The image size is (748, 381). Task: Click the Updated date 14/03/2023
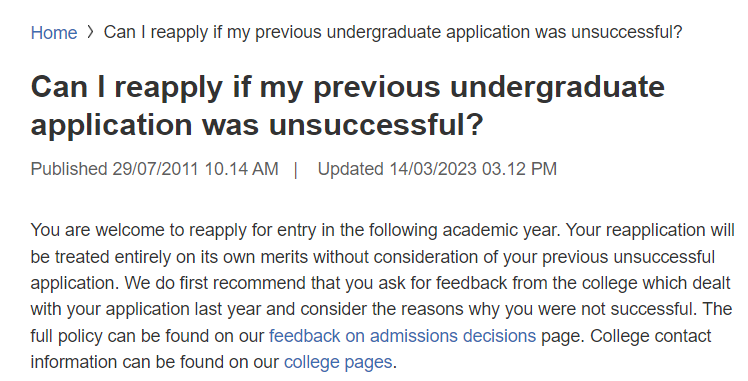click(433, 169)
